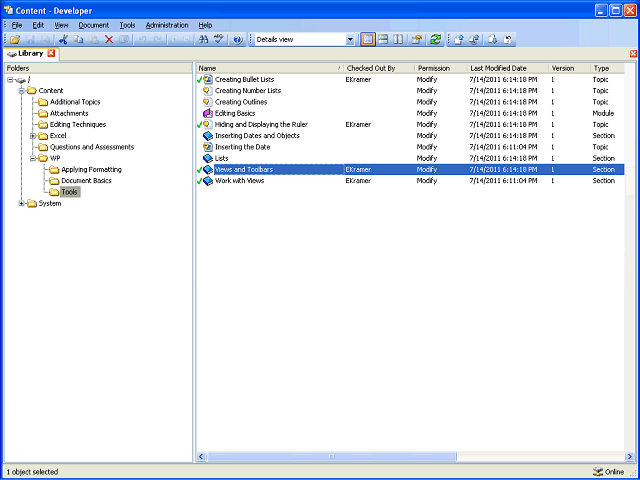Screen dimensions: 640x480
Task: Select Hiding and Displaying the Ruler
Action: pos(410,124)
